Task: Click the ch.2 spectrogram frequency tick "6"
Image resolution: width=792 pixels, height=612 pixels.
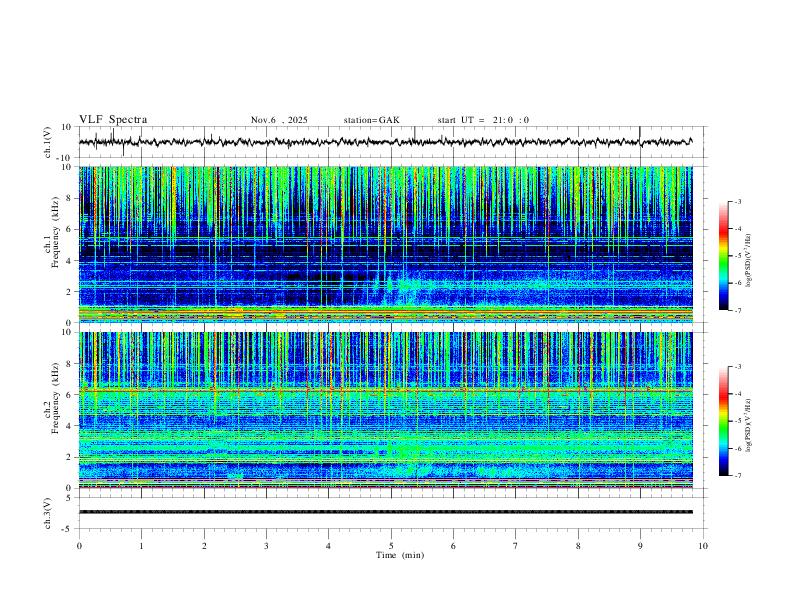Action: (71, 395)
